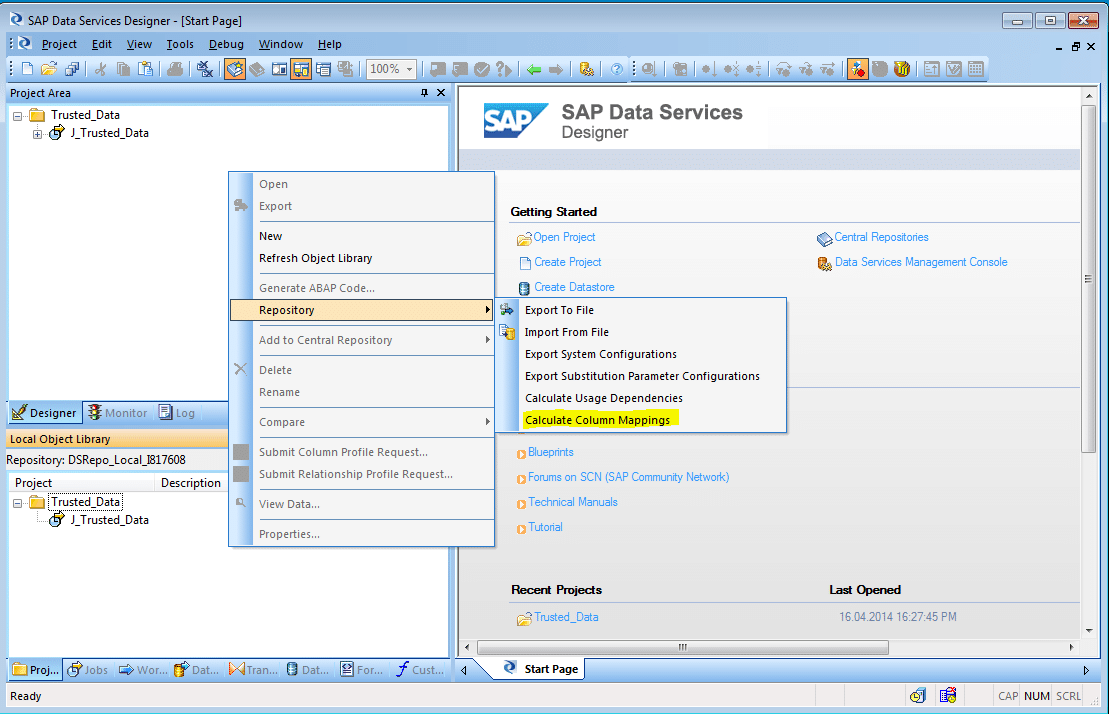Click the Validate All Objects icon

(460, 69)
